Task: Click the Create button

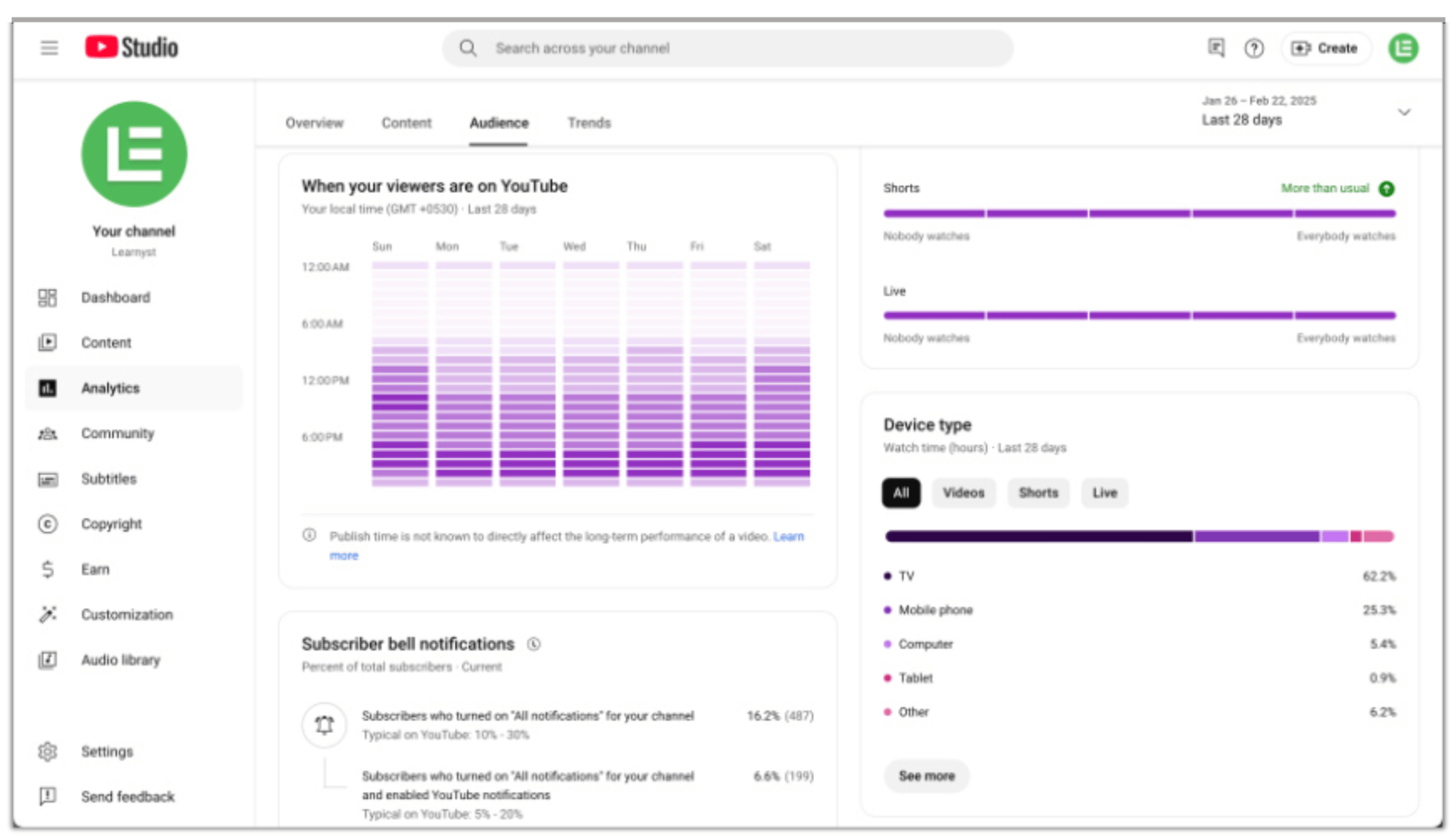Action: click(1325, 49)
